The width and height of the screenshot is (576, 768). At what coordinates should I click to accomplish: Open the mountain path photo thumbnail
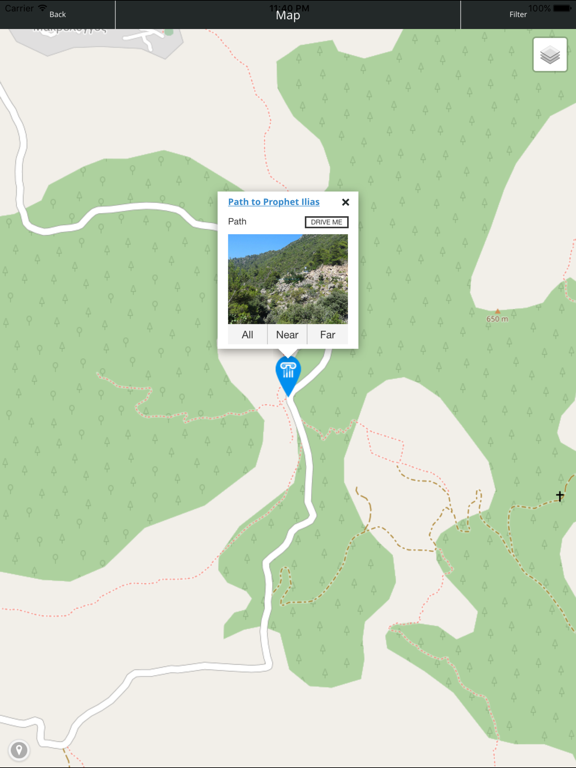pos(288,279)
